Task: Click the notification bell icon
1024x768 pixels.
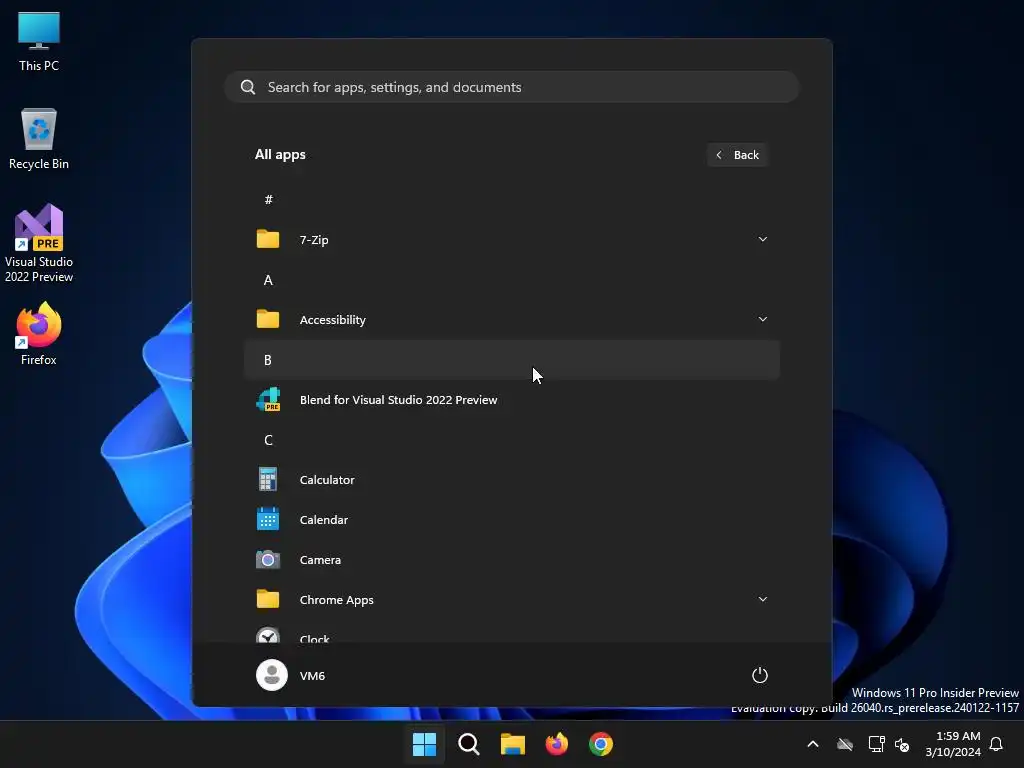Action: 996,744
